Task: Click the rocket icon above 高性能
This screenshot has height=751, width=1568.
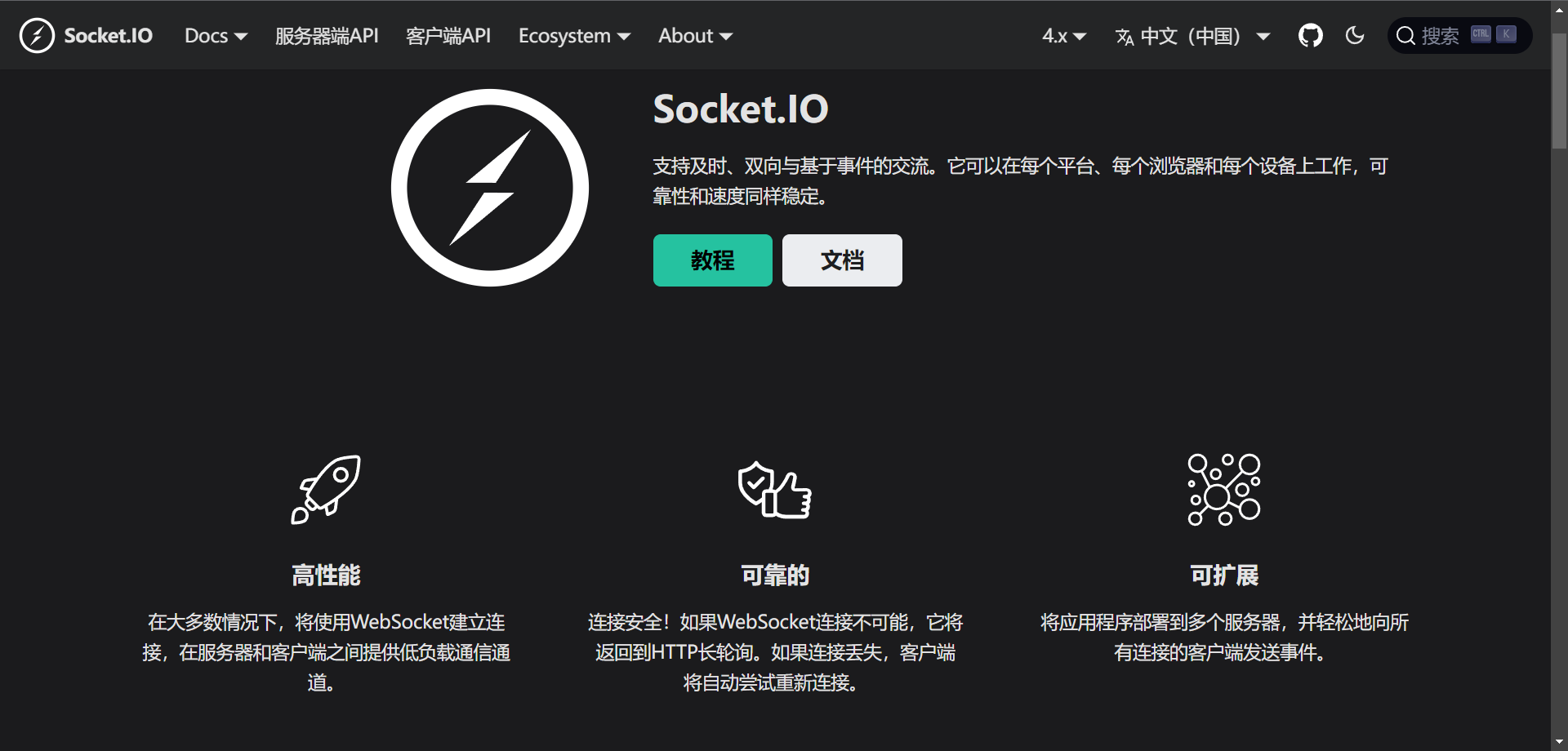Action: [x=326, y=489]
